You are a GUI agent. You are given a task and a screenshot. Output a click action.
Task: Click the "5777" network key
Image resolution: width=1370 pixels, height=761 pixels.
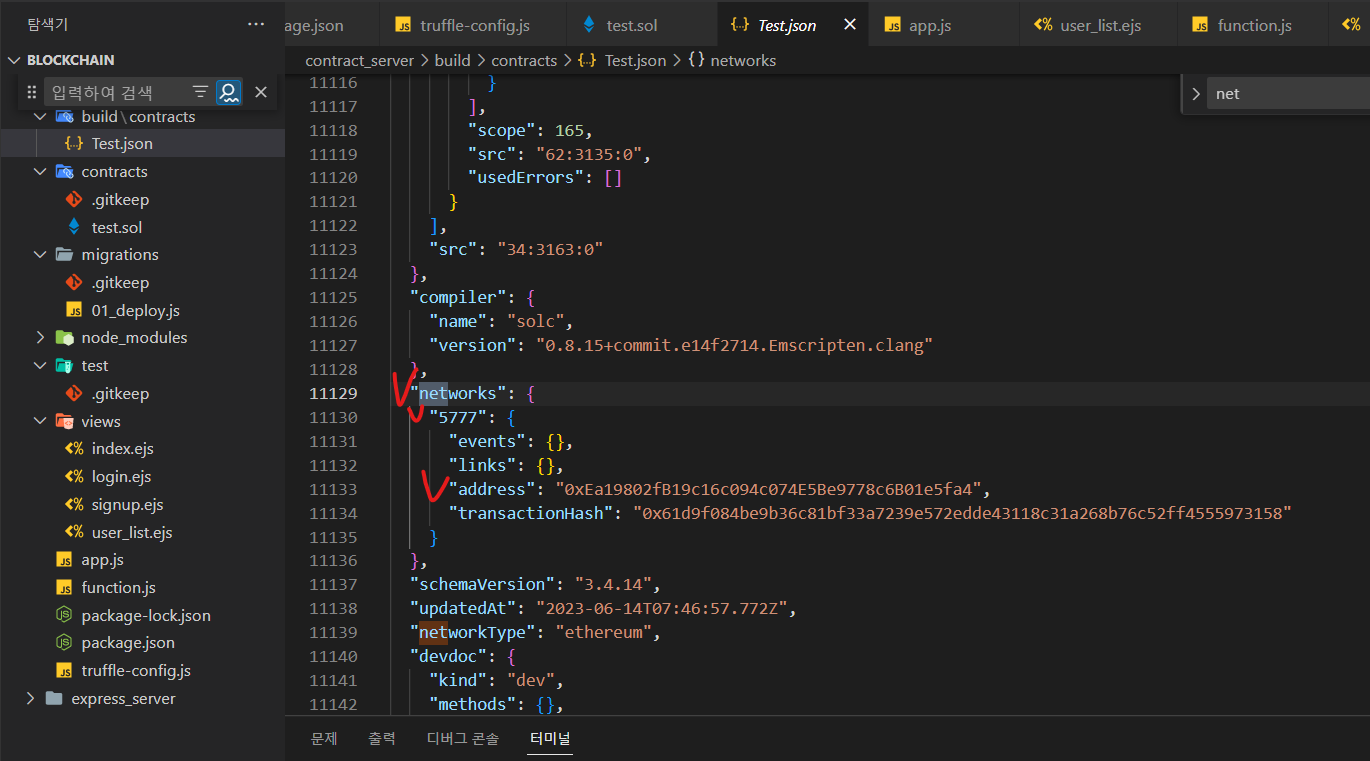[458, 417]
